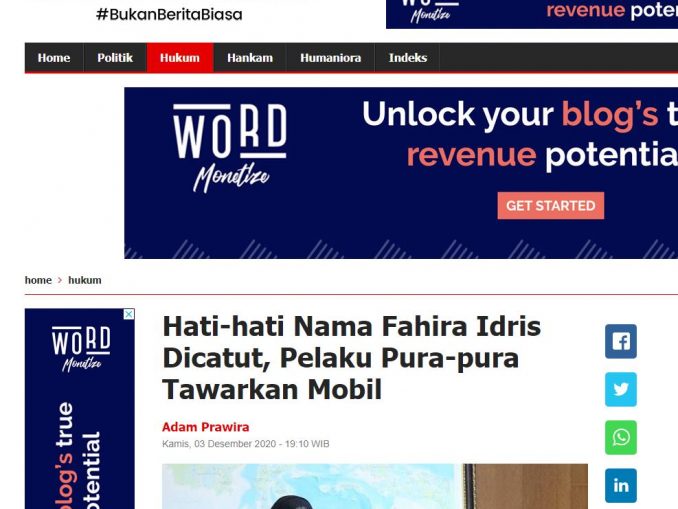Share article on Facebook icon

pyautogui.click(x=620, y=341)
